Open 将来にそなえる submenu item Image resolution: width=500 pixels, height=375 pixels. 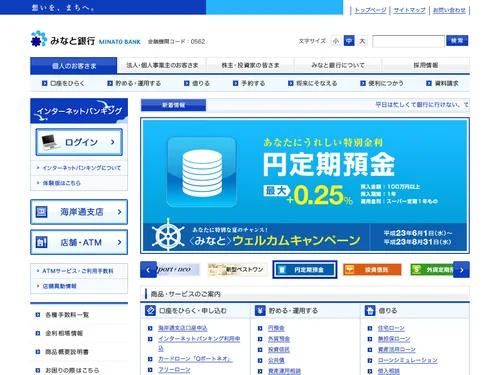313,83
